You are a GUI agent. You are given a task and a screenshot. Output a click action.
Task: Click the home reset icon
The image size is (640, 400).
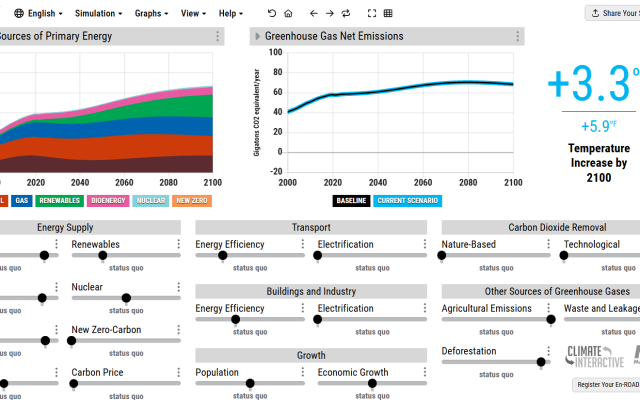point(288,13)
